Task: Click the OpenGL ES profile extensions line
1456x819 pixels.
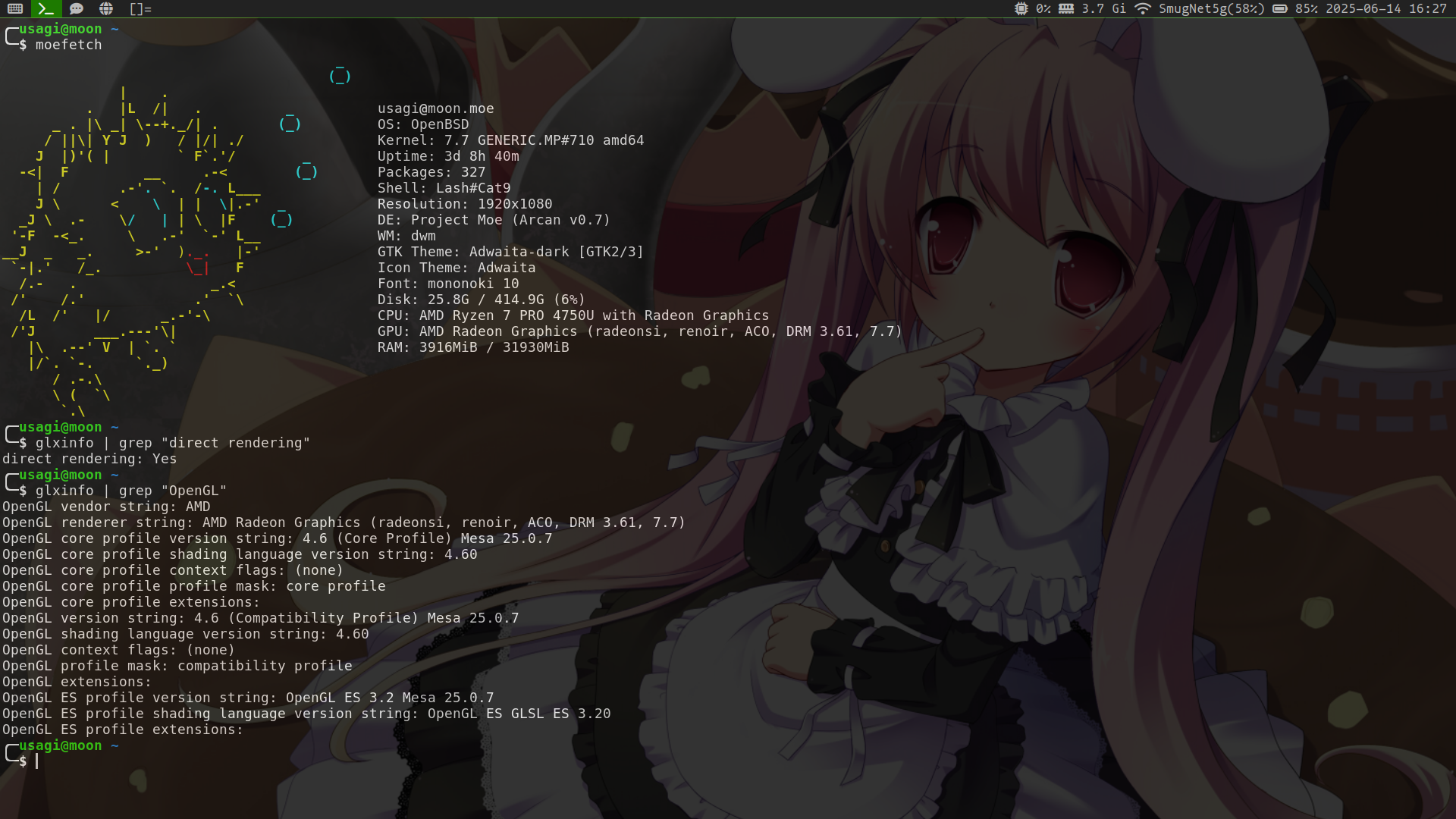Action: 122,730
